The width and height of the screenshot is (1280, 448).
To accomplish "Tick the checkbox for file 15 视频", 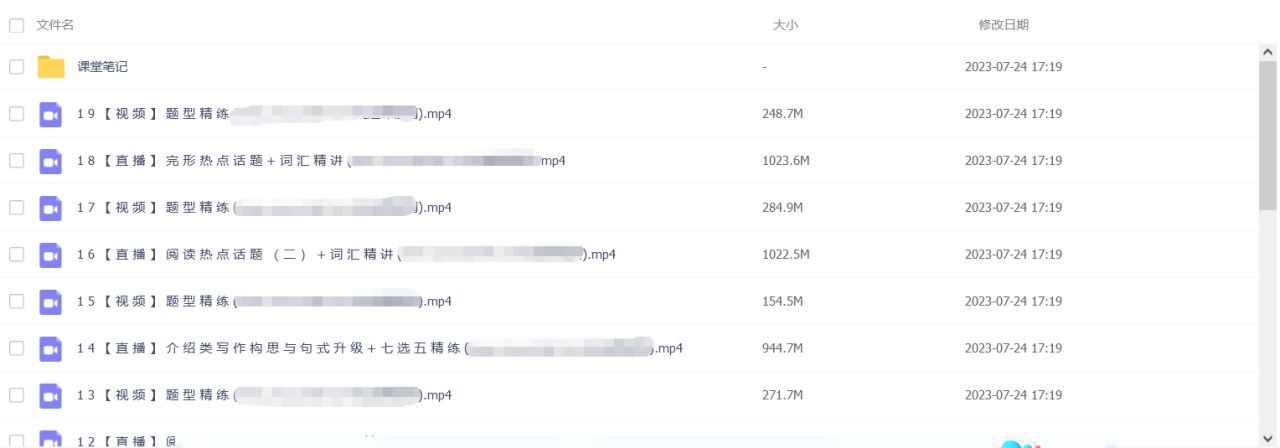I will click(16, 302).
